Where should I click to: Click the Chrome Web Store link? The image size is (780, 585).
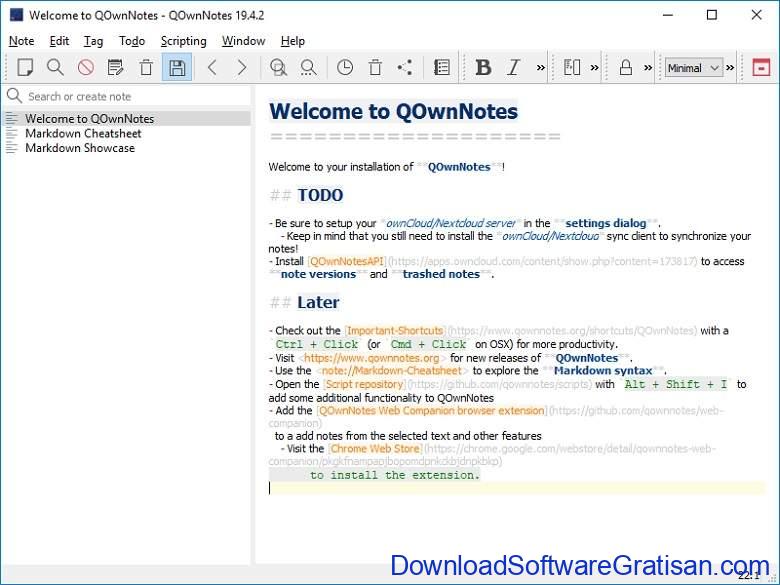(x=375, y=448)
